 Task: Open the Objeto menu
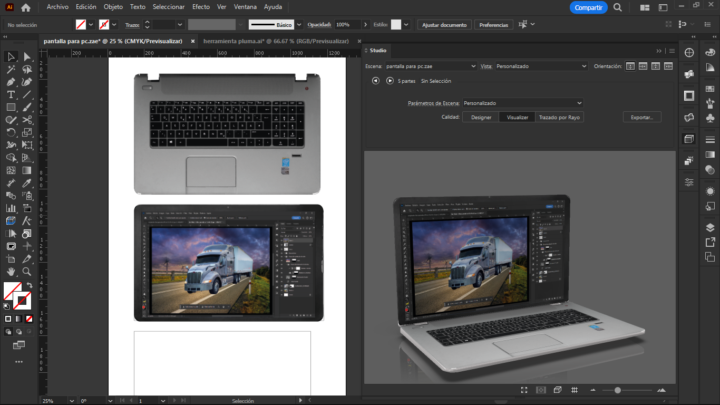(x=113, y=7)
